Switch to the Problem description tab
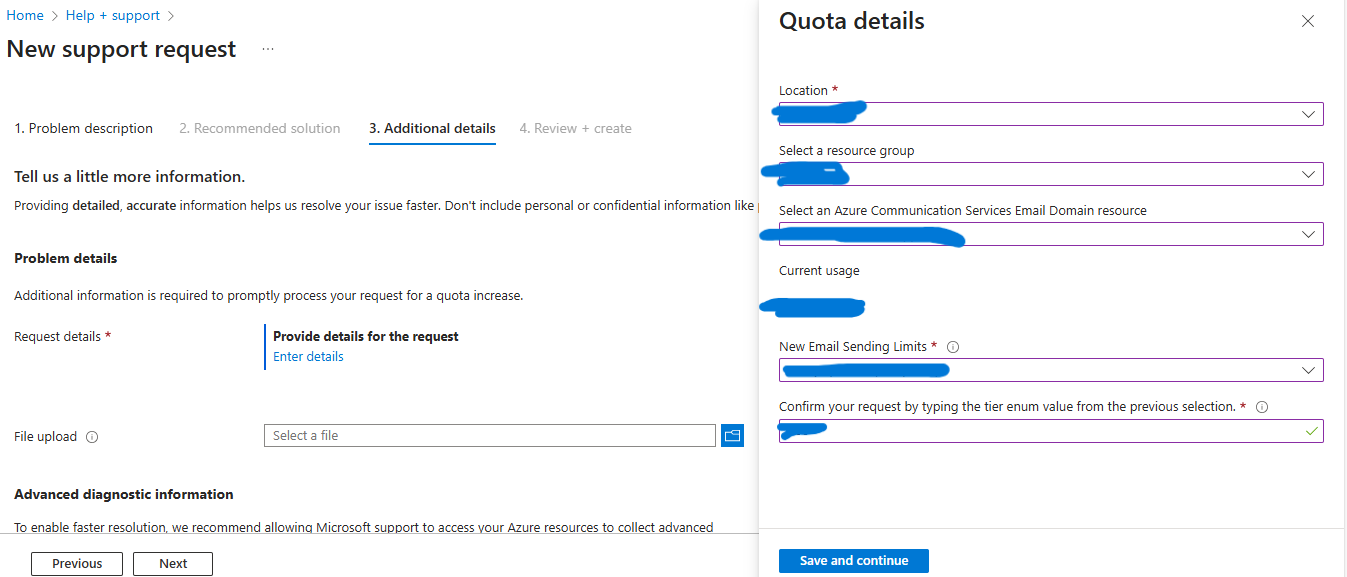Viewport: 1347px width, 577px height. coord(84,128)
